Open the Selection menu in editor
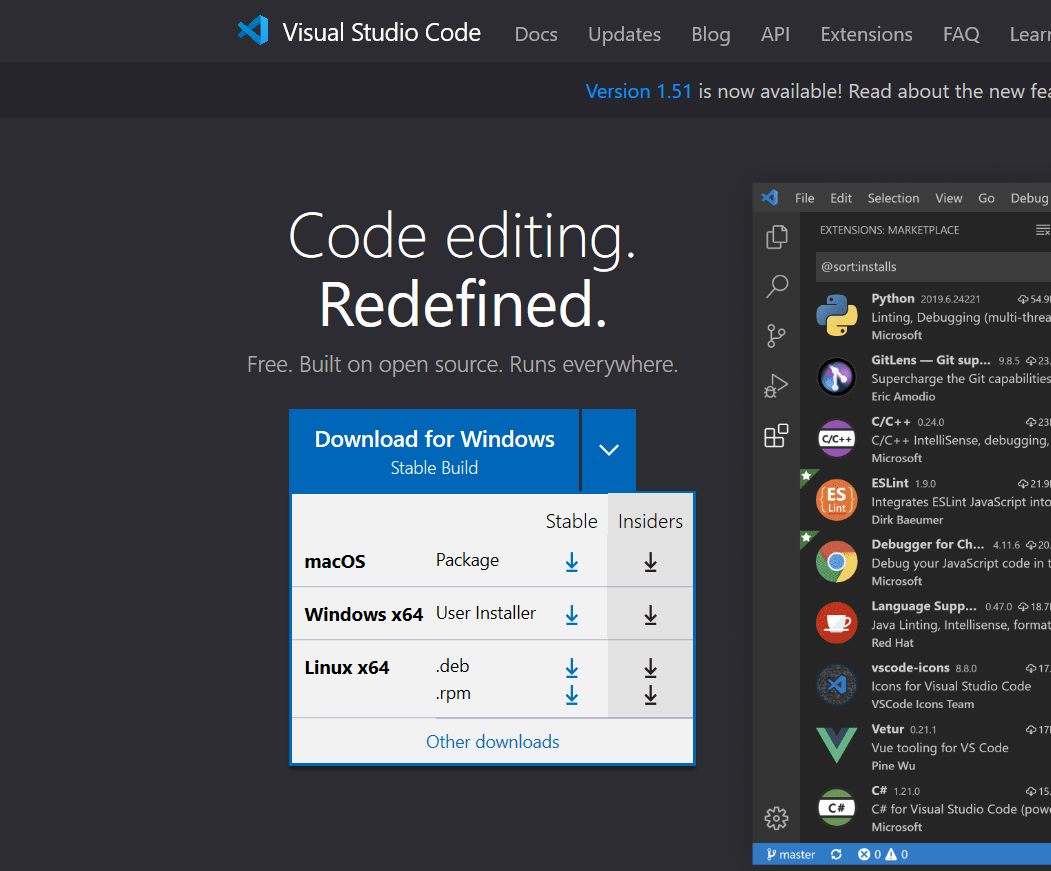 pos(893,198)
